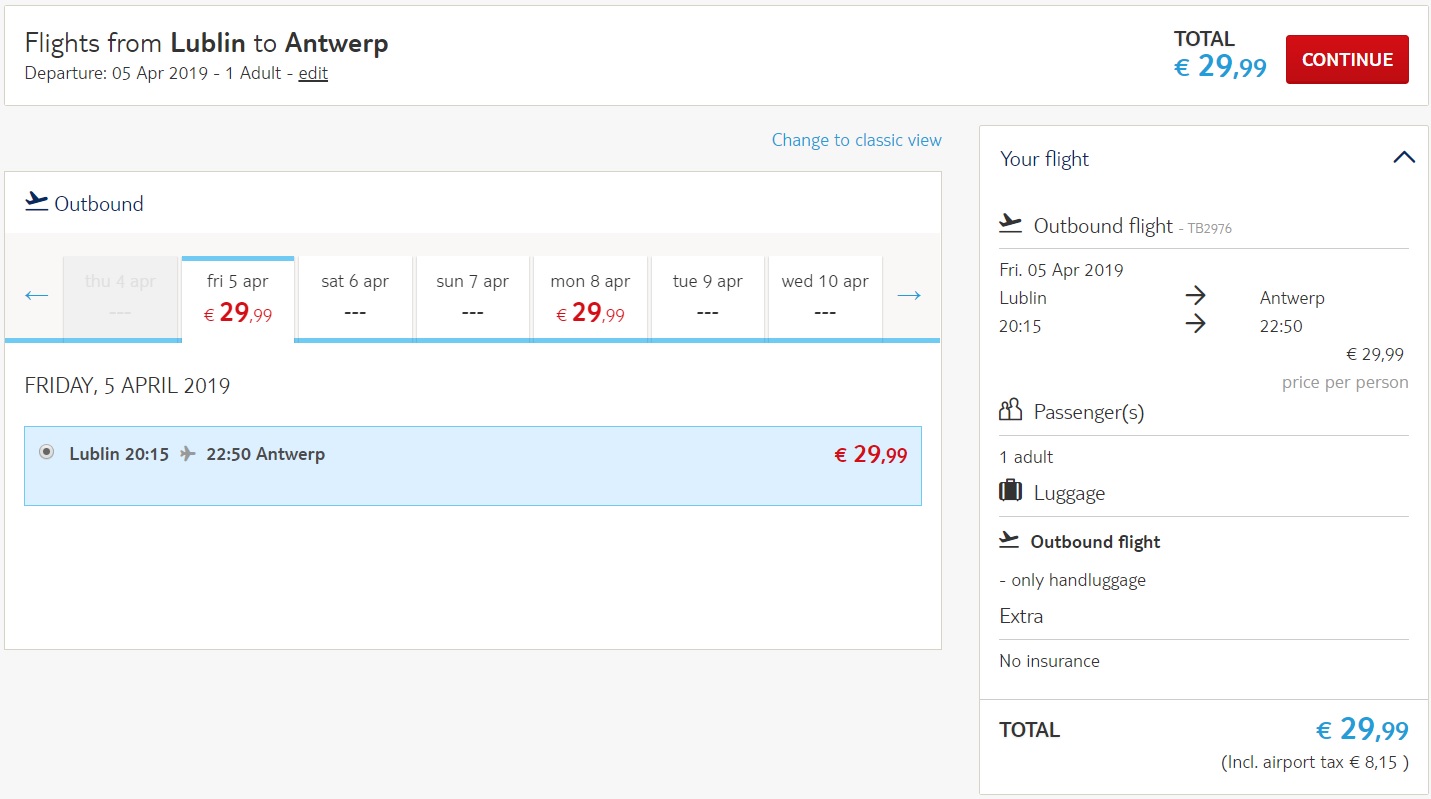Click the next dates right arrow
Viewport: 1431px width, 799px height.
coord(909,295)
